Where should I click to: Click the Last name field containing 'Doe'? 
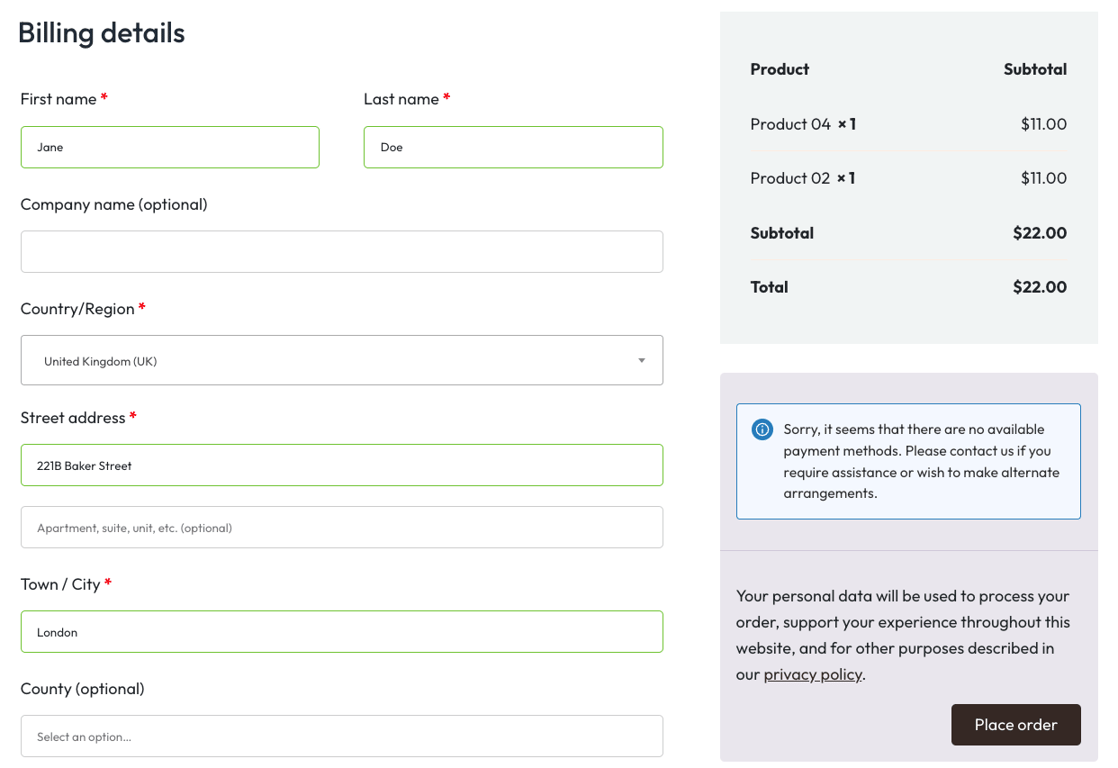pyautogui.click(x=513, y=146)
